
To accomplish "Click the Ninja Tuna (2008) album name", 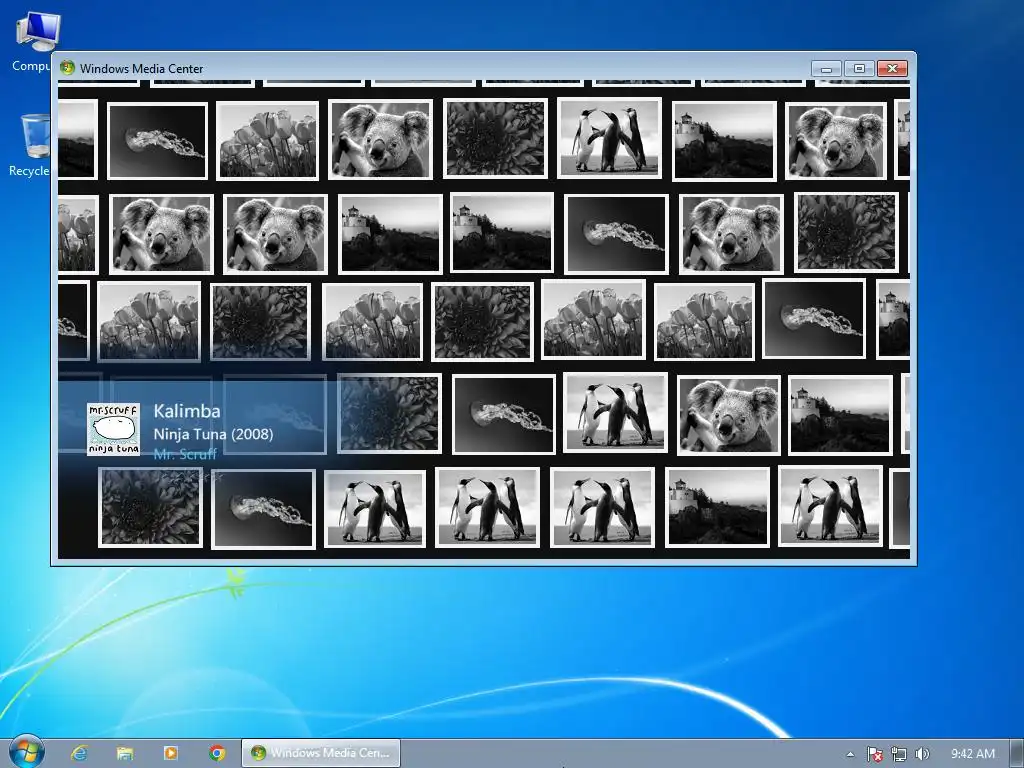I will point(213,434).
